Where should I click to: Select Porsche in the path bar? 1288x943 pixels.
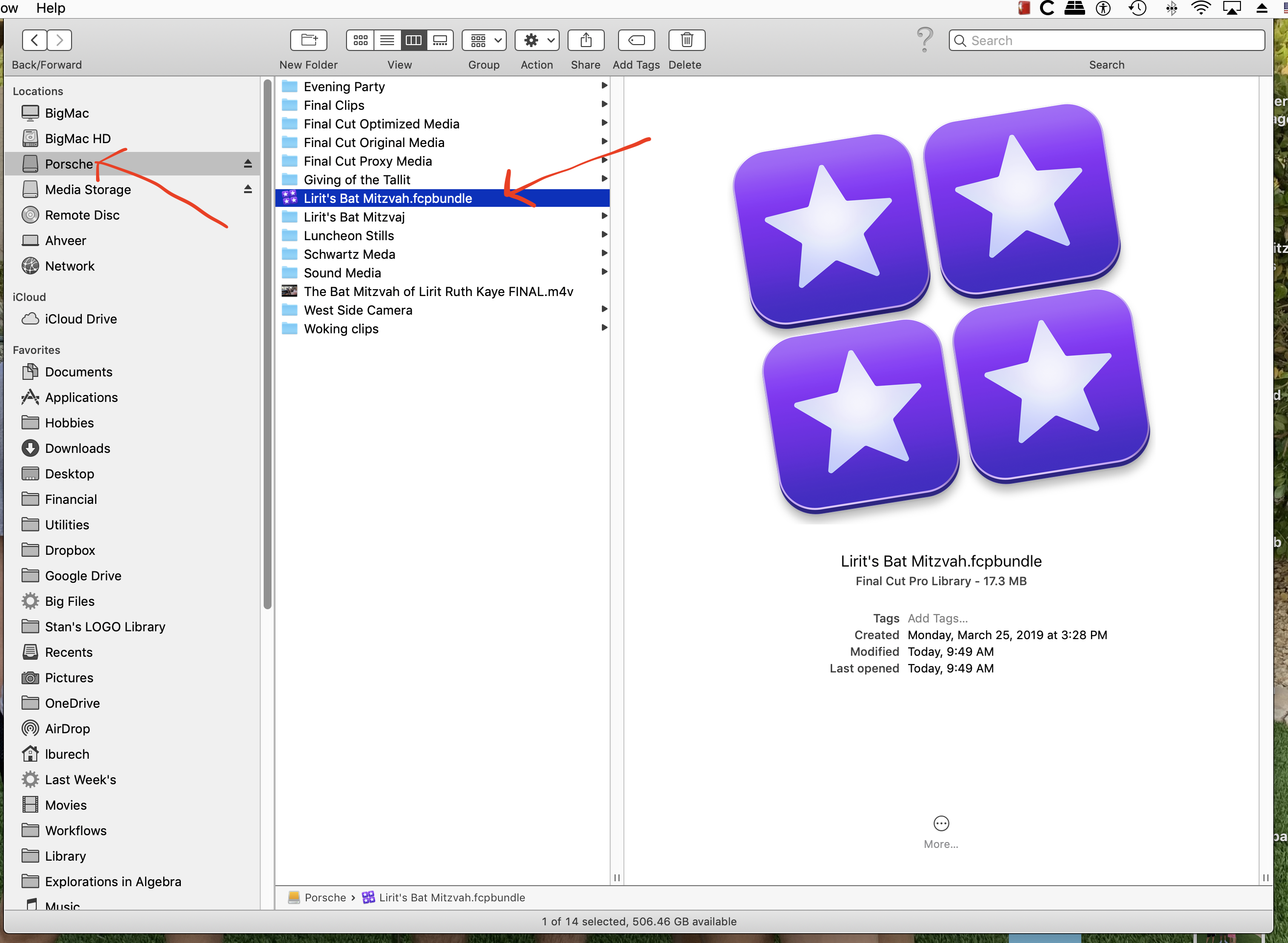(x=325, y=897)
